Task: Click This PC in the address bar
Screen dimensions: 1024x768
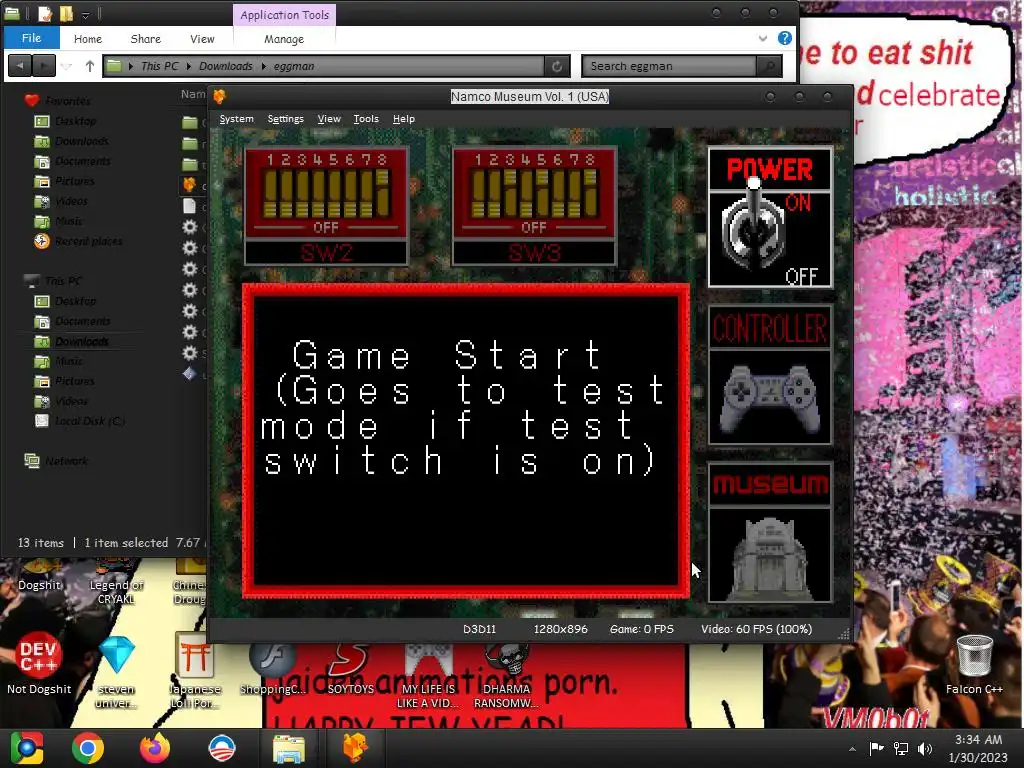Action: (159, 66)
